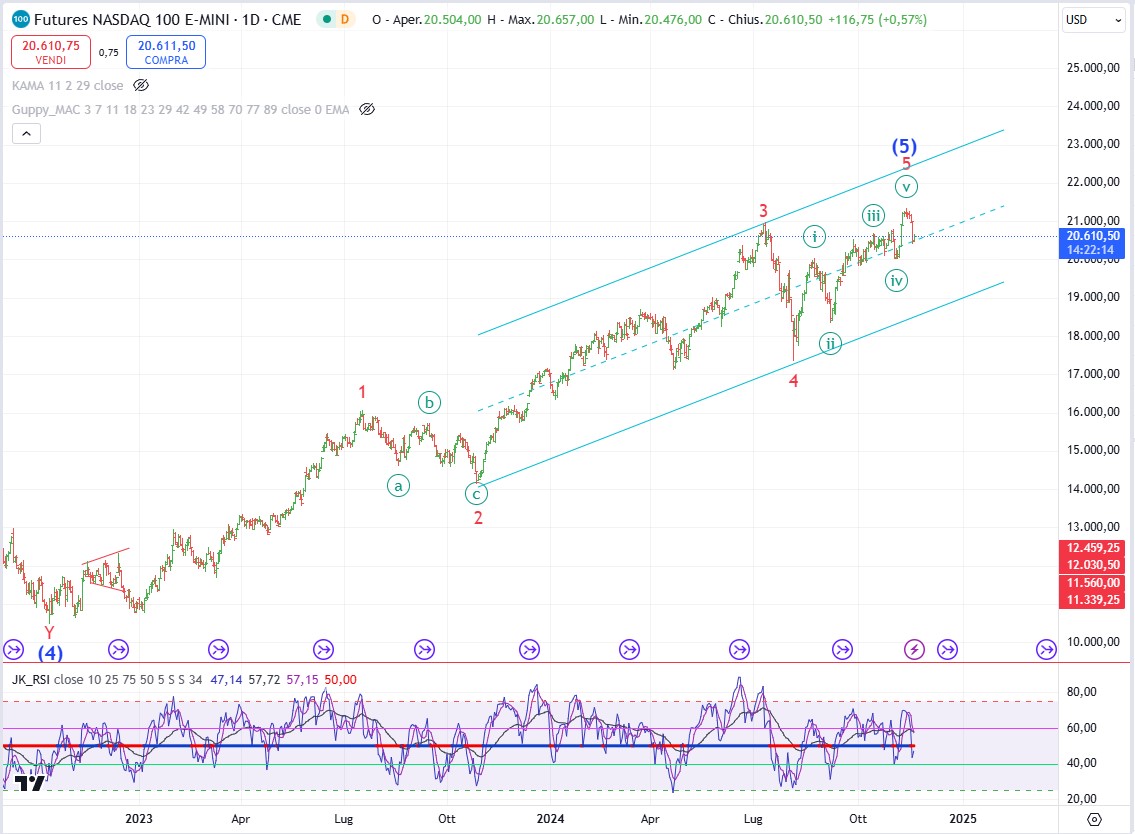1135x834 pixels.
Task: Select the Guppy_MAC indicator legend
Action: click(x=180, y=109)
